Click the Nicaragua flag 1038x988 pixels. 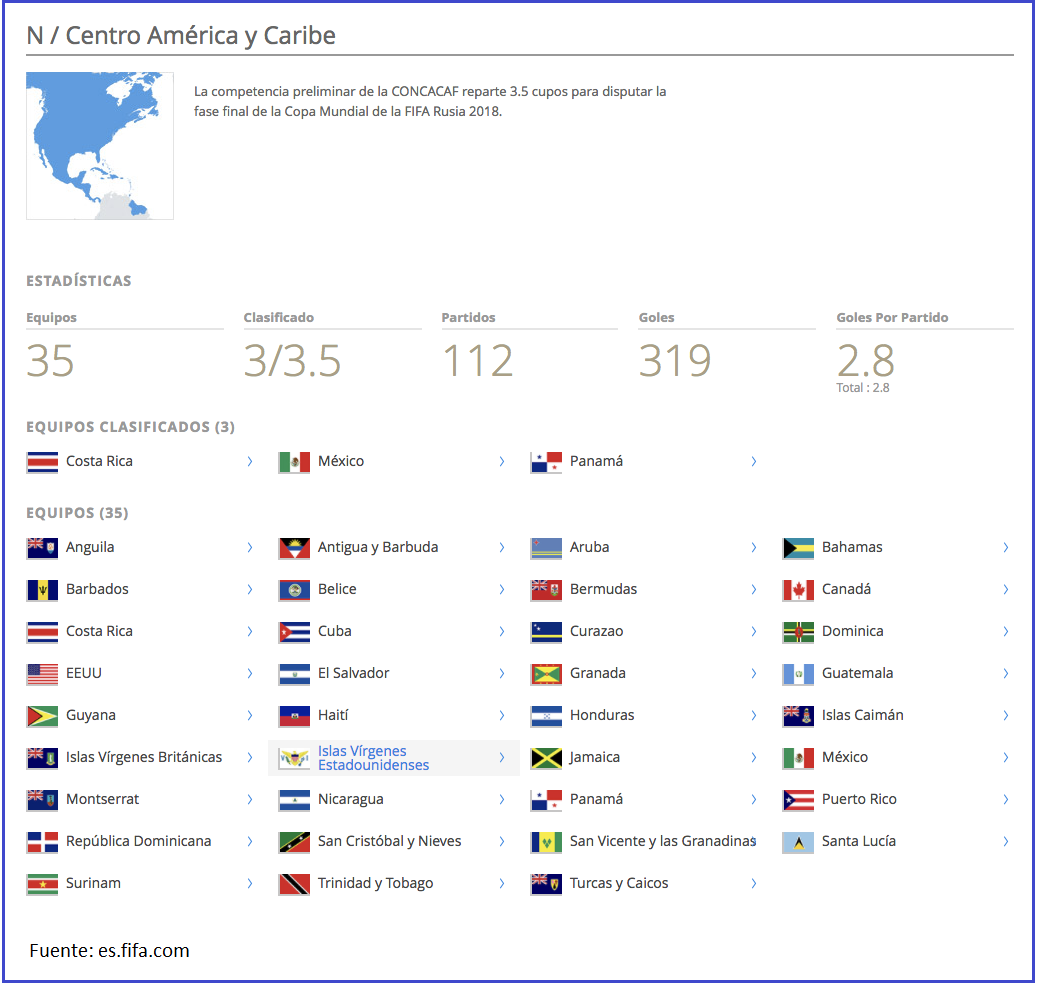point(295,800)
